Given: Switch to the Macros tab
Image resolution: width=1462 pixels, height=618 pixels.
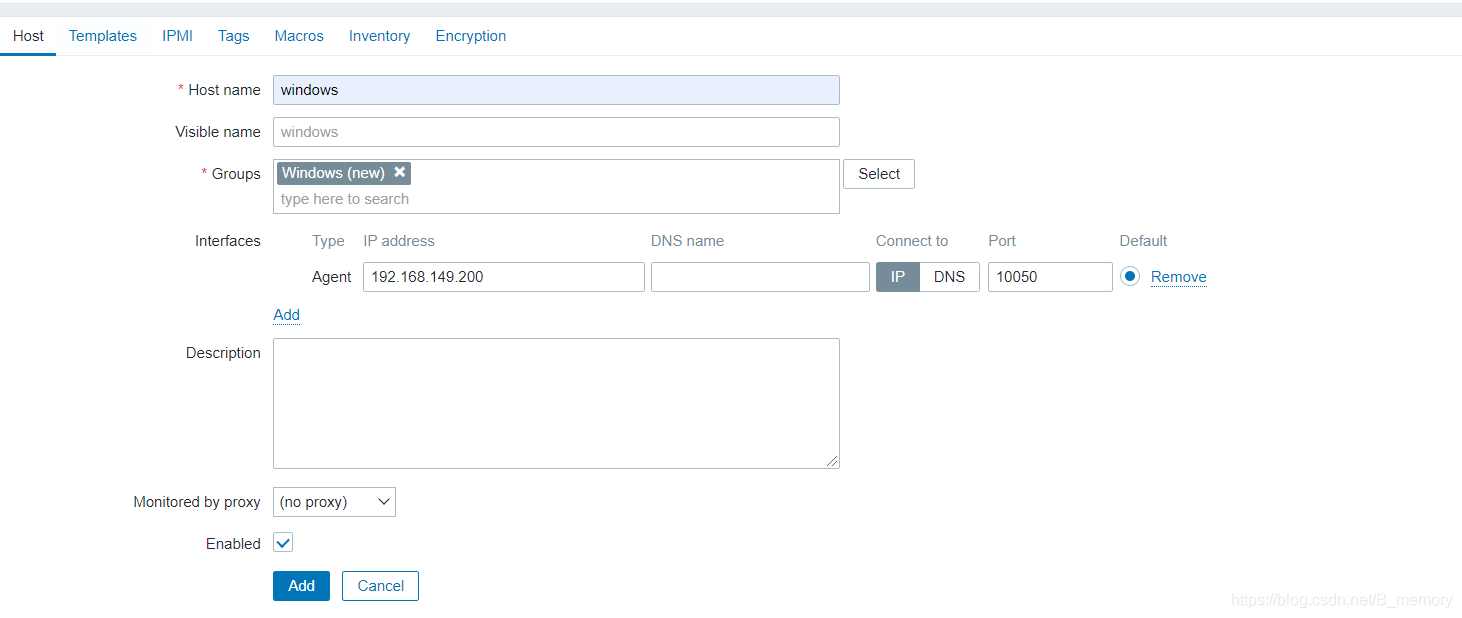Looking at the screenshot, I should click(299, 36).
